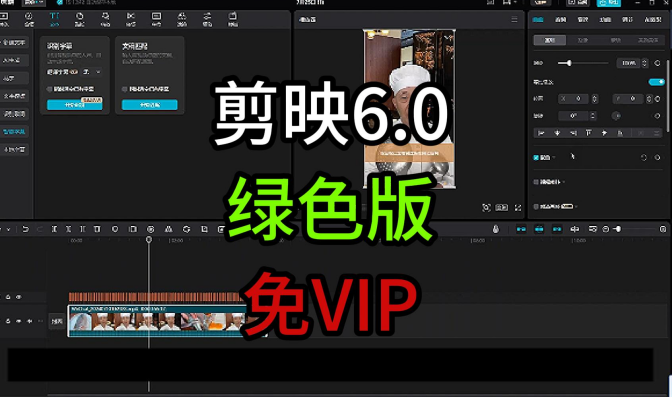Expand the blend section arrow

pyautogui.click(x=554, y=158)
